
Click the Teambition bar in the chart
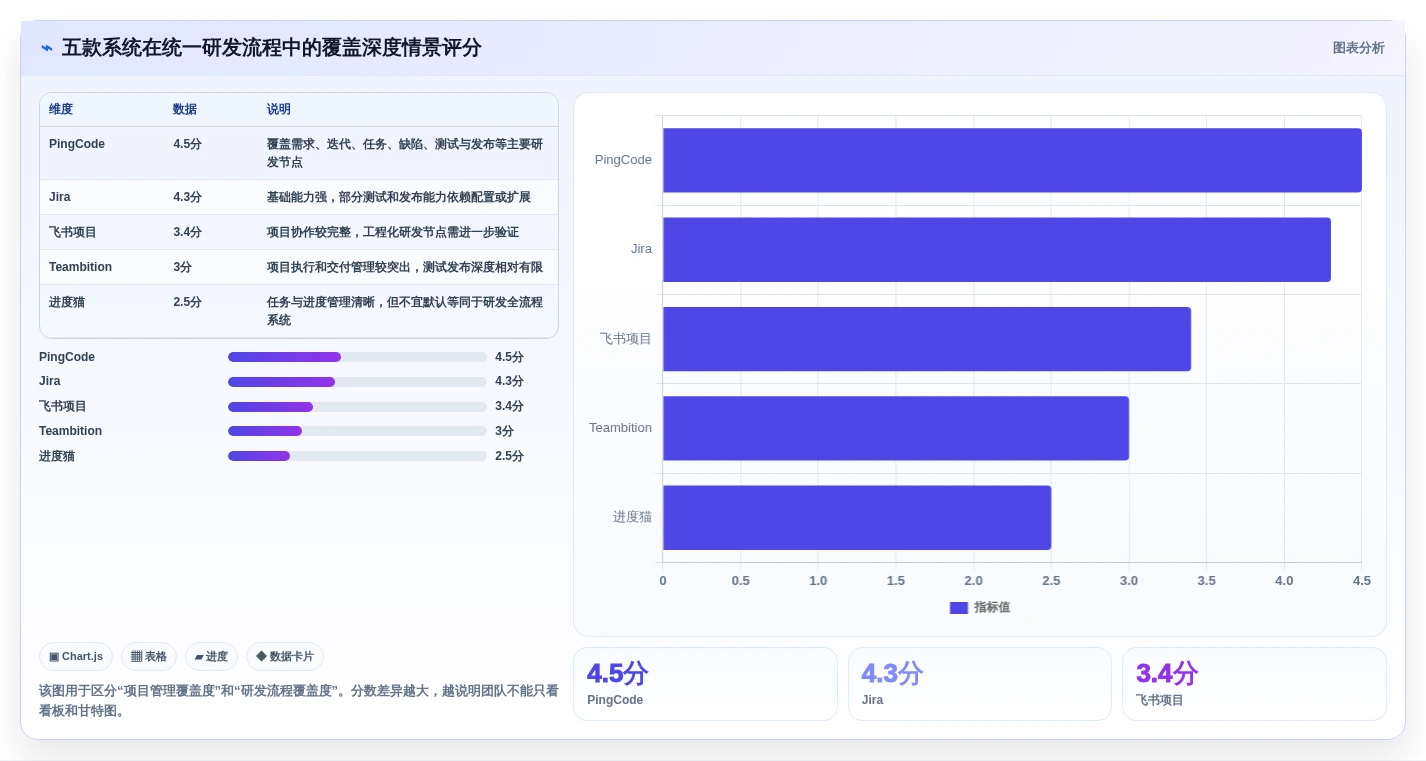click(896, 428)
